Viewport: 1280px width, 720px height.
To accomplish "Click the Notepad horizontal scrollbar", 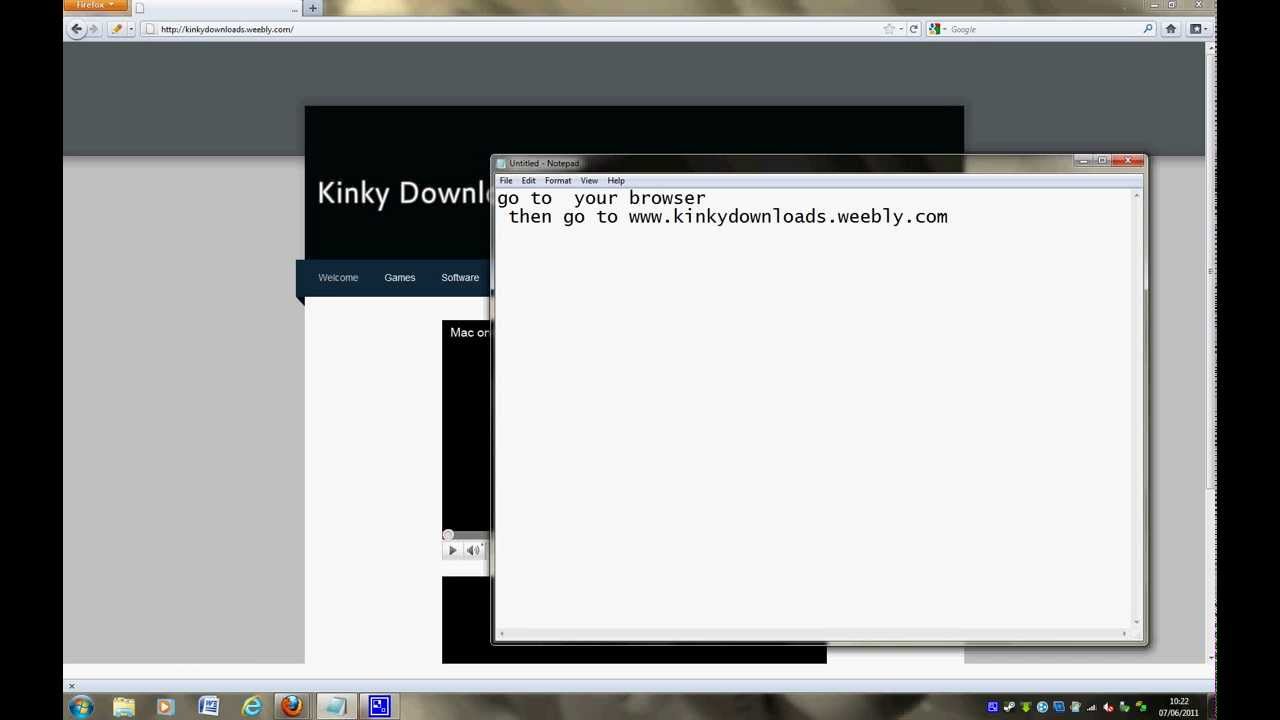I will (x=813, y=633).
